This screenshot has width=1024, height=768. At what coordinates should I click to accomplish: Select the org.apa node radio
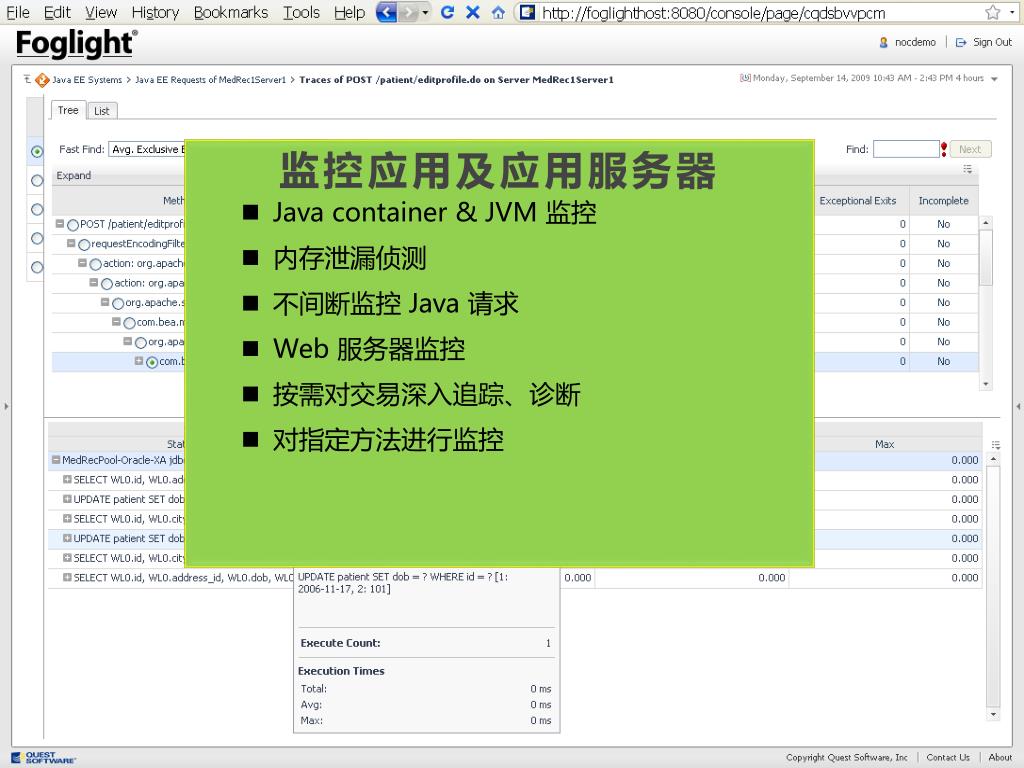pos(140,342)
